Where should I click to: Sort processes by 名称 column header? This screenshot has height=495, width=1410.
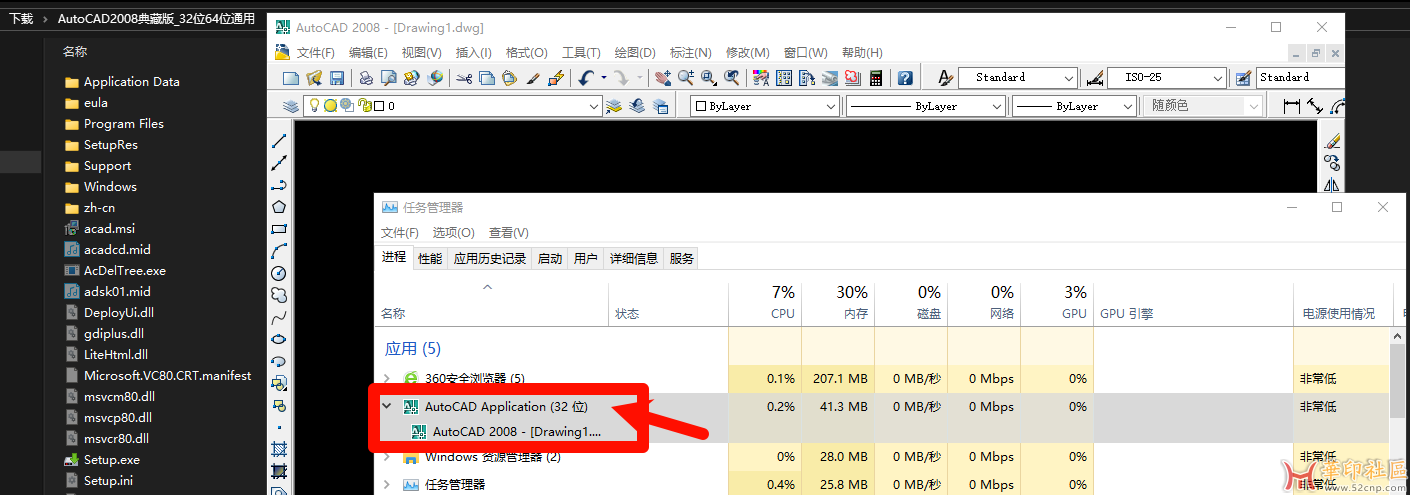[492, 302]
